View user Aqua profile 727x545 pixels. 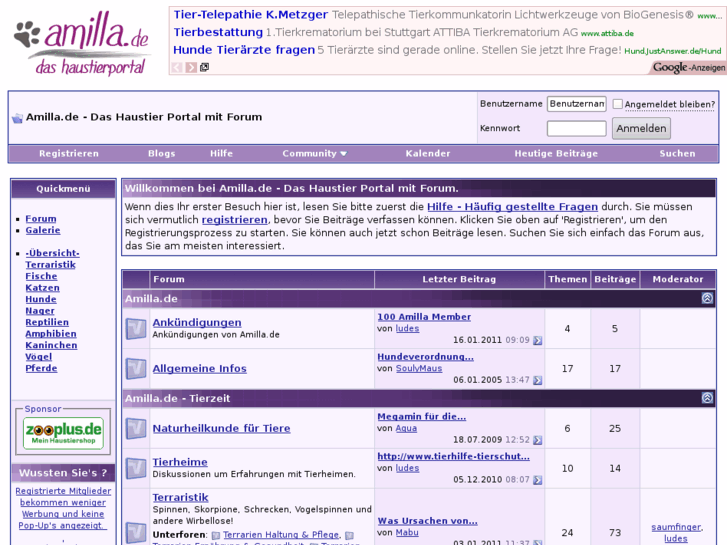406,428
